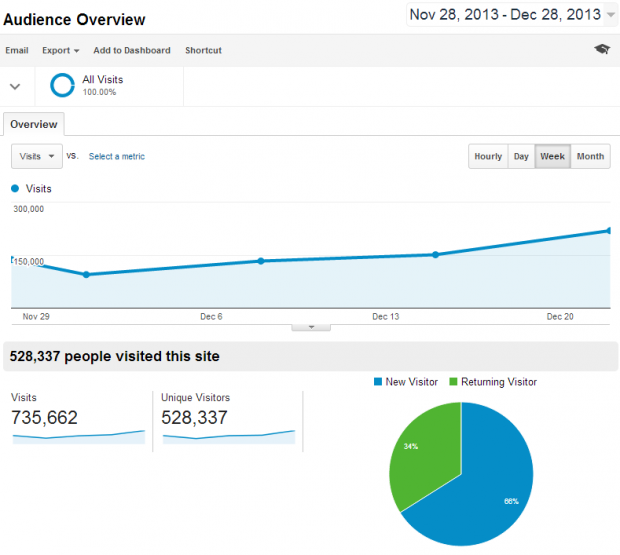Click the Unique Visitors sparkline chart
620x555 pixels.
coord(228,436)
